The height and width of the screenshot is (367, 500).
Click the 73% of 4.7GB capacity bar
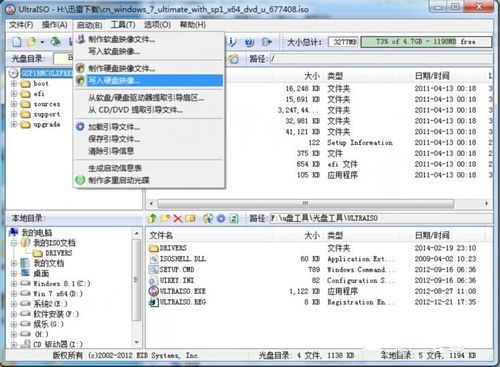pos(426,42)
